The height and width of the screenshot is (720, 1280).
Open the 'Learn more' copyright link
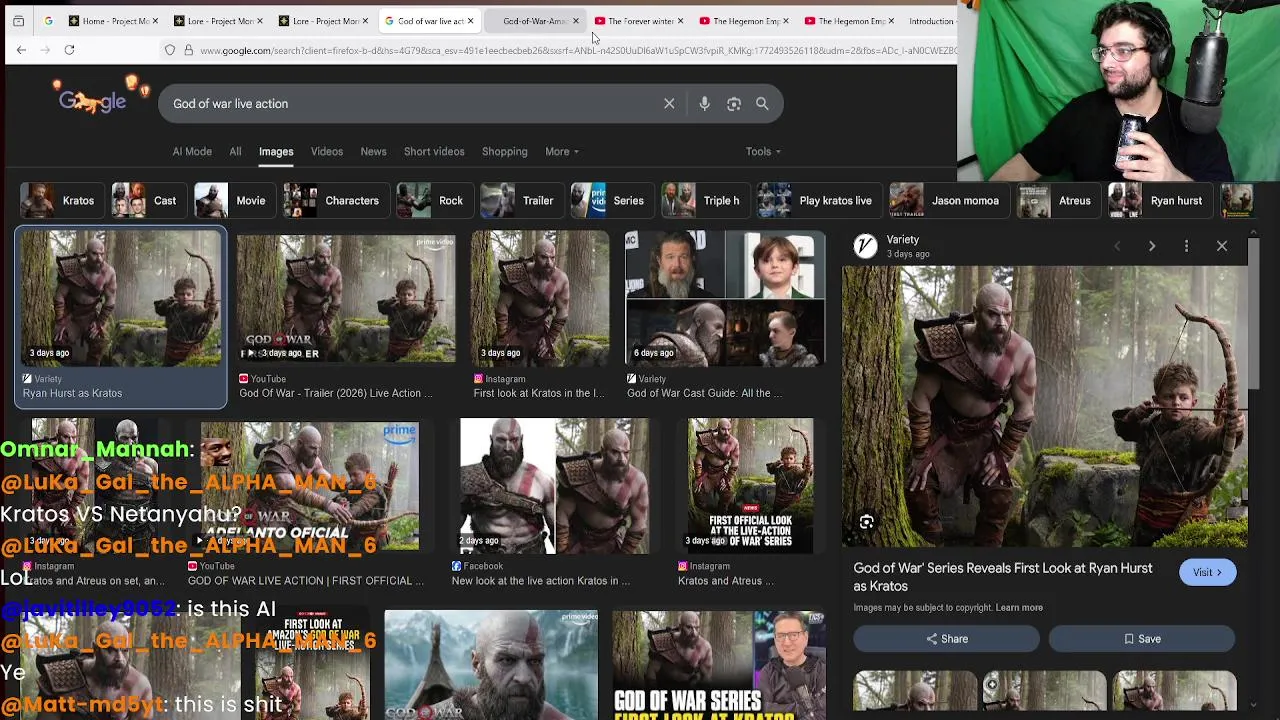(x=1019, y=608)
